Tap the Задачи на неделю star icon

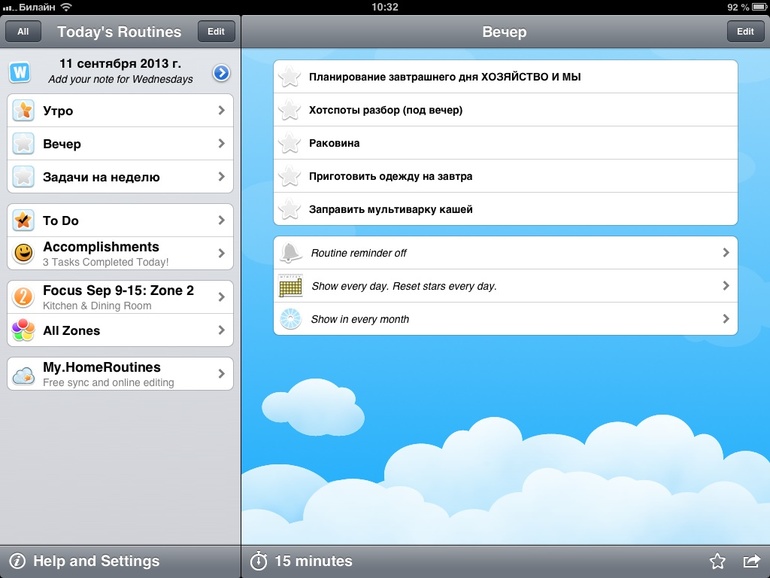23,177
